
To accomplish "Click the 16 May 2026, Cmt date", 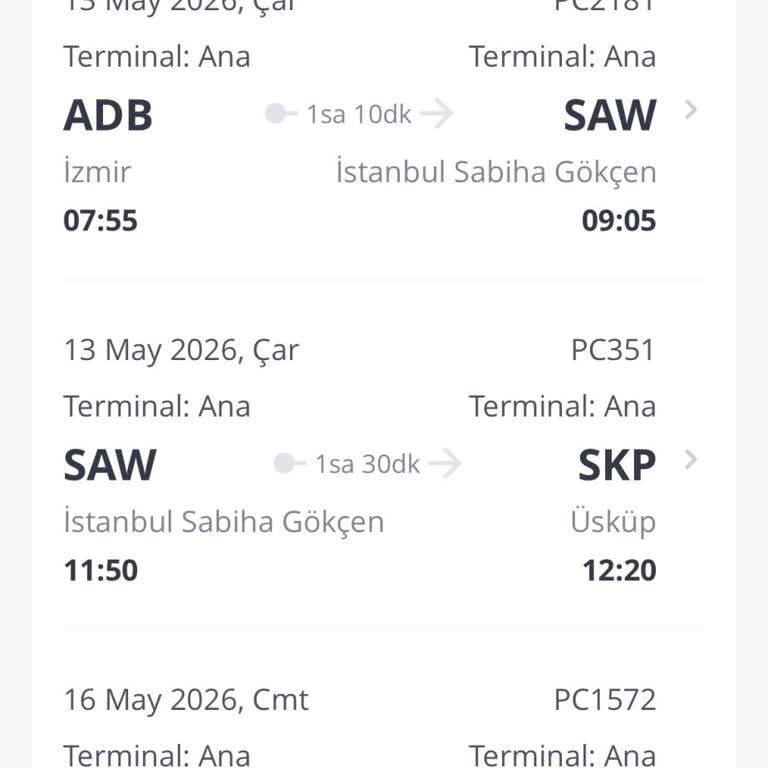I will coord(186,700).
